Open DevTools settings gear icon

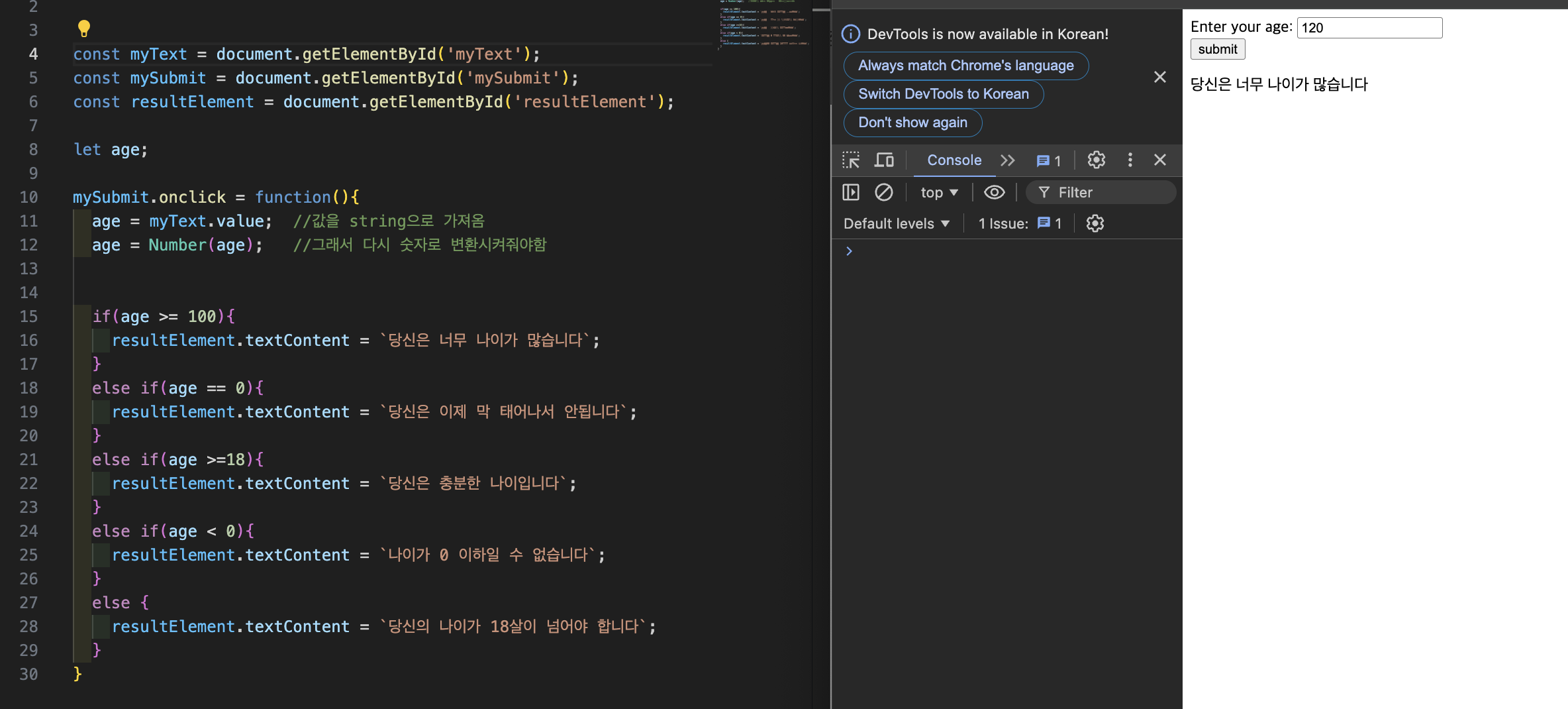(x=1097, y=160)
